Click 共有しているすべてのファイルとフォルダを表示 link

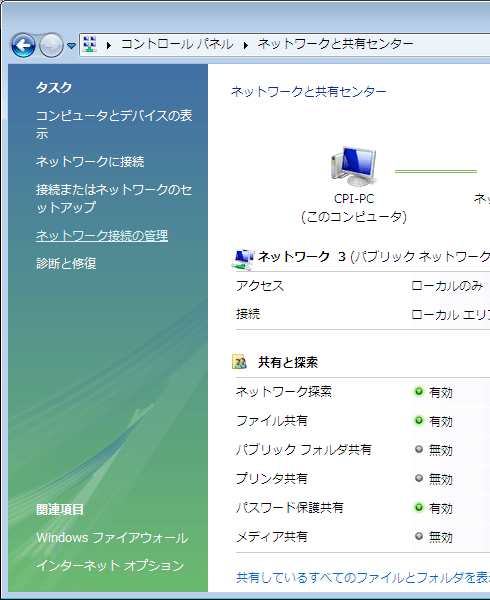tap(363, 577)
